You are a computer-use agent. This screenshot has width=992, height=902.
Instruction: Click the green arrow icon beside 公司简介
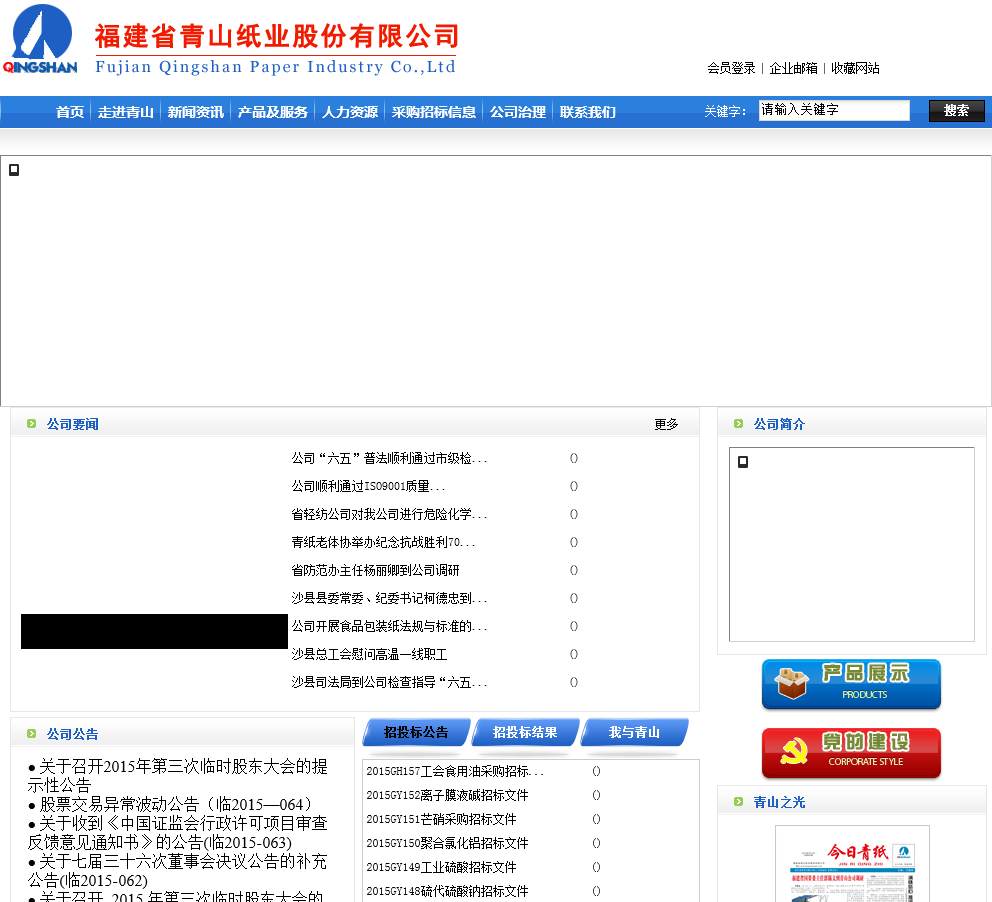click(738, 424)
